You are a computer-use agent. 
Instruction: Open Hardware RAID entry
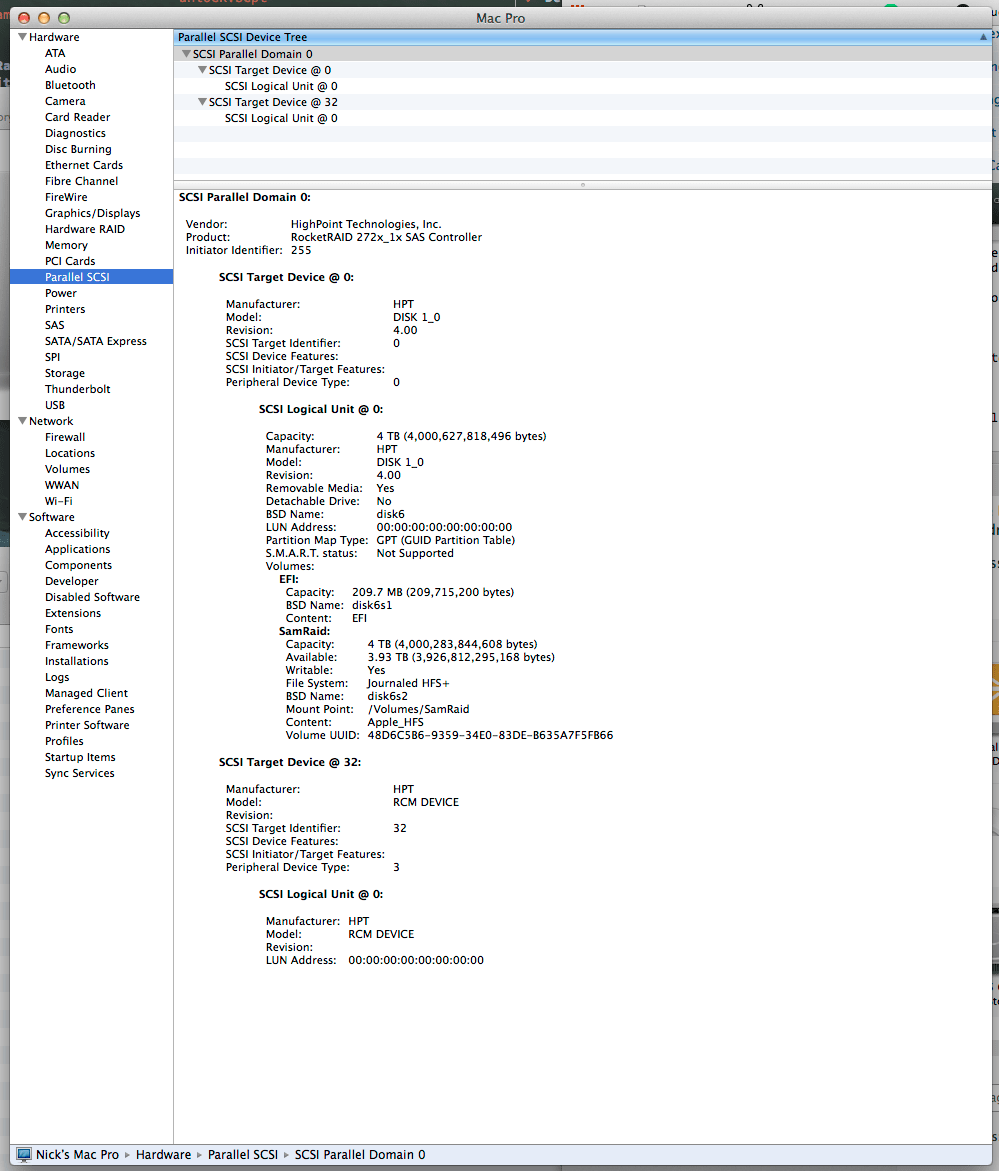[85, 229]
